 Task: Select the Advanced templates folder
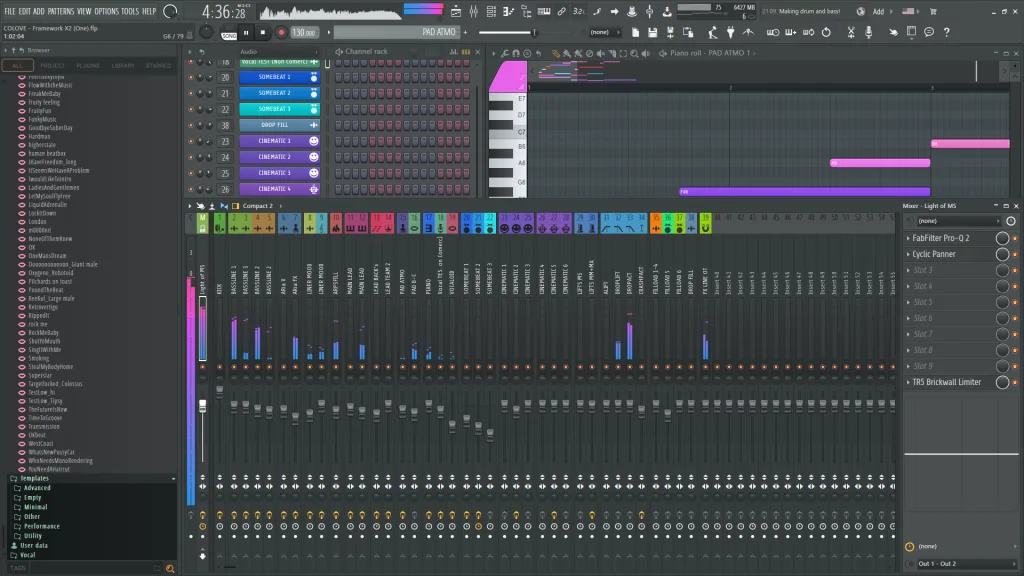point(37,488)
